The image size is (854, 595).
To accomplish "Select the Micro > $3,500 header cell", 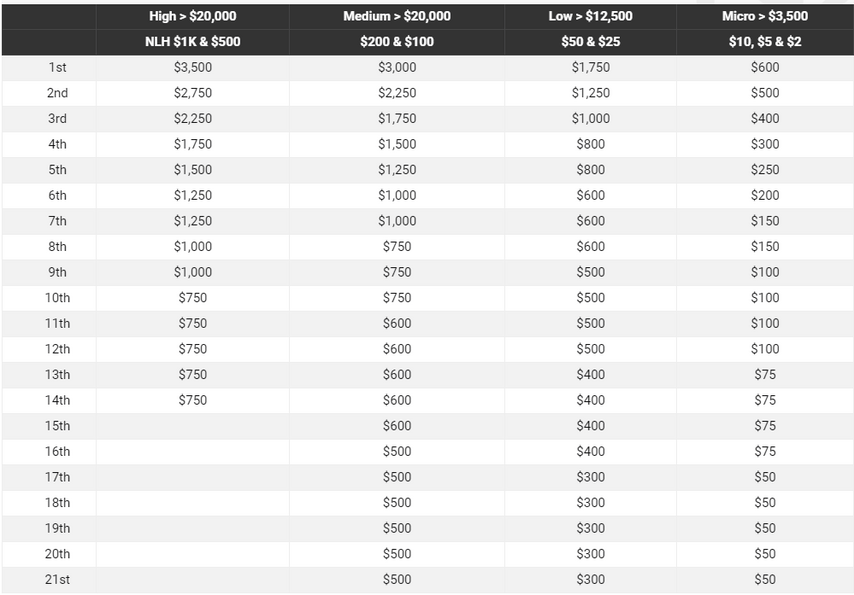I will (x=765, y=16).
